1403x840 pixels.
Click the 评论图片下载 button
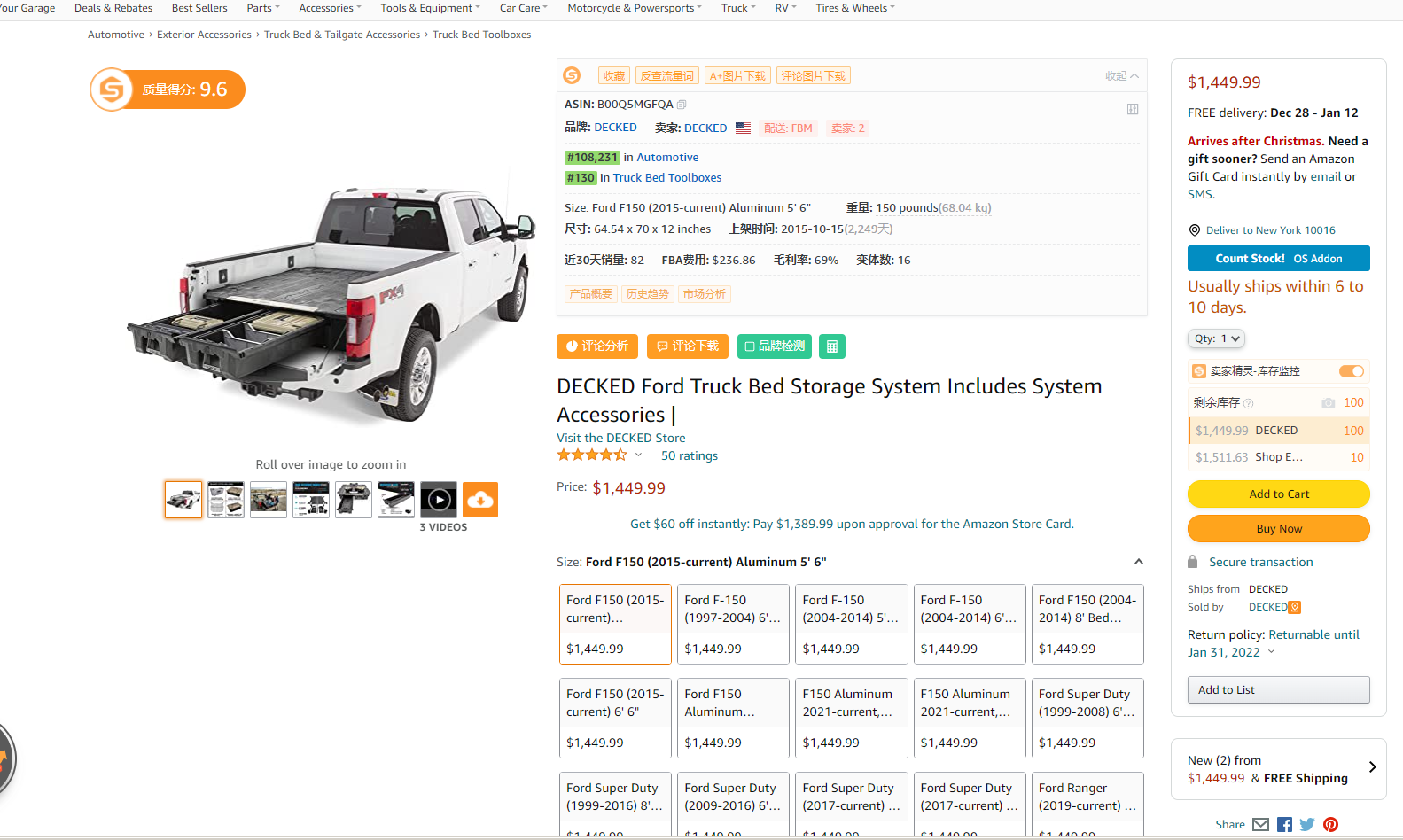click(814, 76)
